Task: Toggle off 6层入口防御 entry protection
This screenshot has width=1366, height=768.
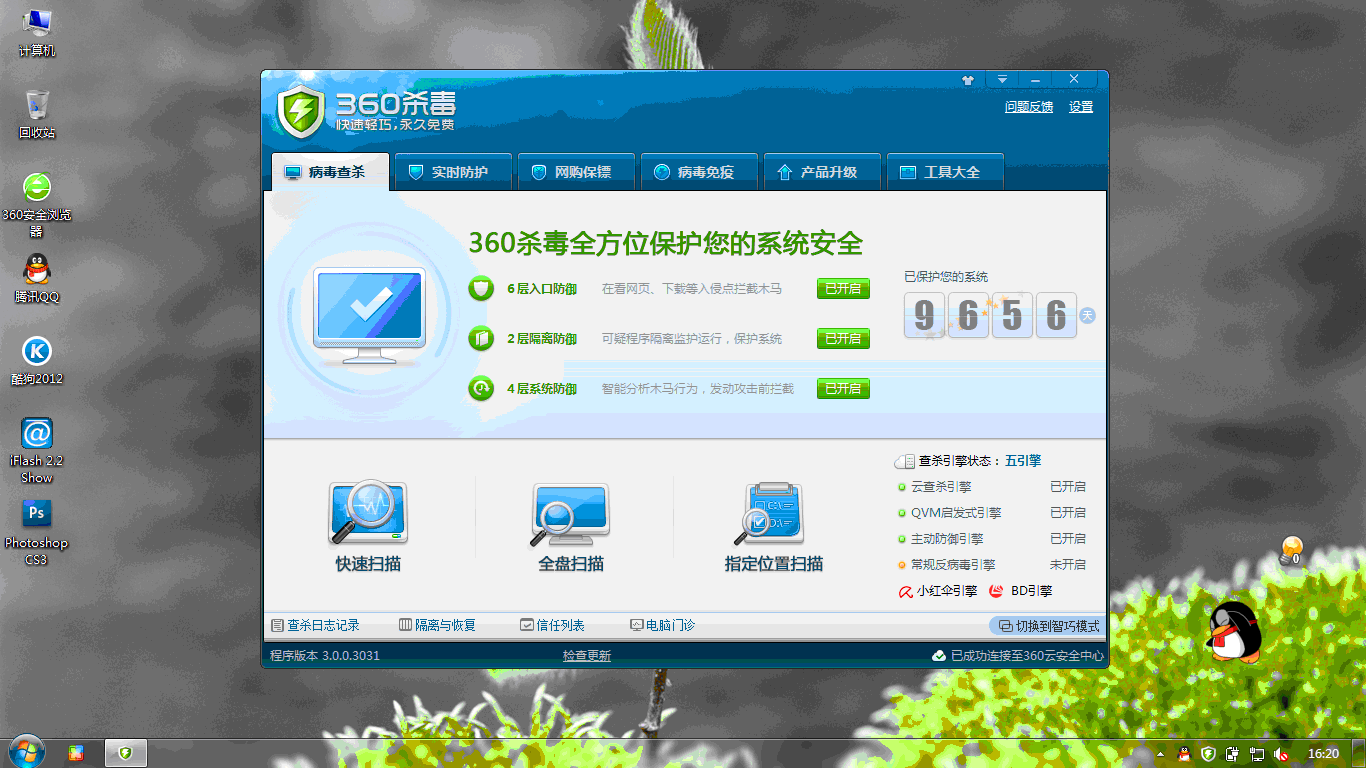Action: (843, 288)
